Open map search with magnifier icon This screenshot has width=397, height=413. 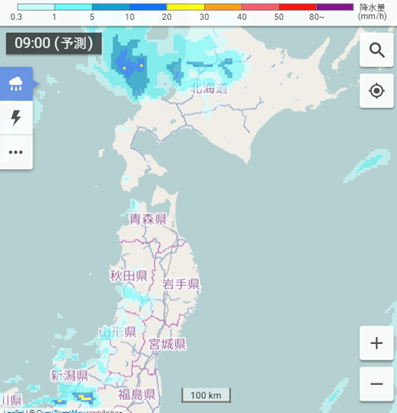[377, 50]
